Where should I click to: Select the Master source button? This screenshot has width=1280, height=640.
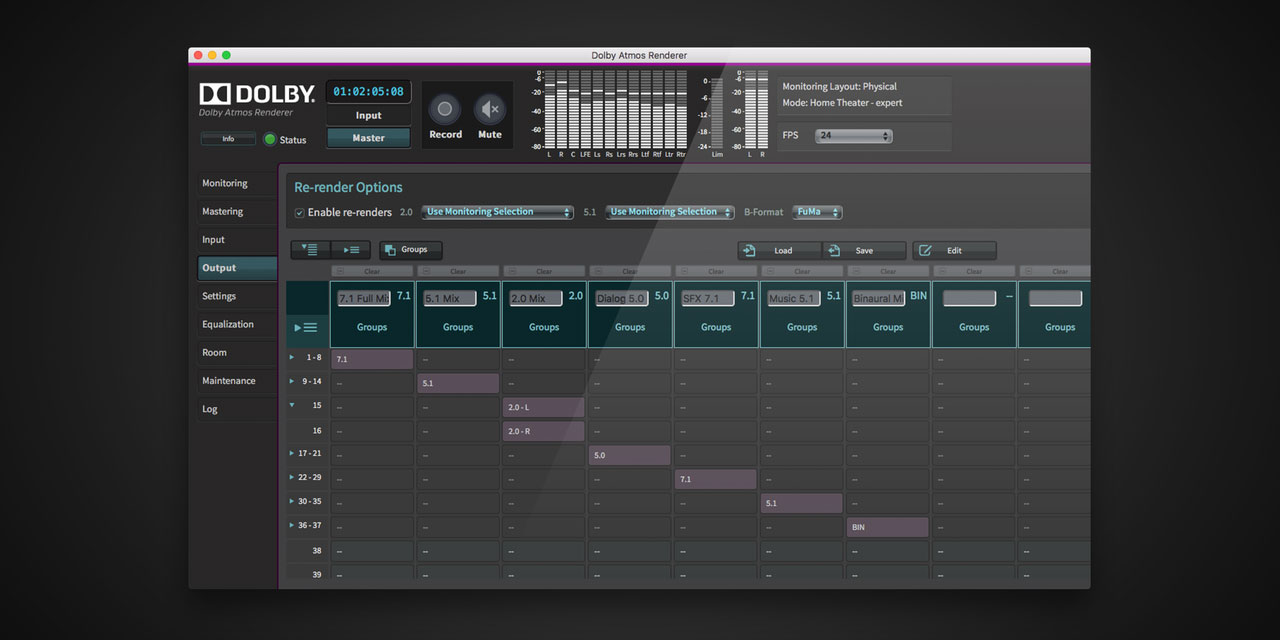[368, 138]
